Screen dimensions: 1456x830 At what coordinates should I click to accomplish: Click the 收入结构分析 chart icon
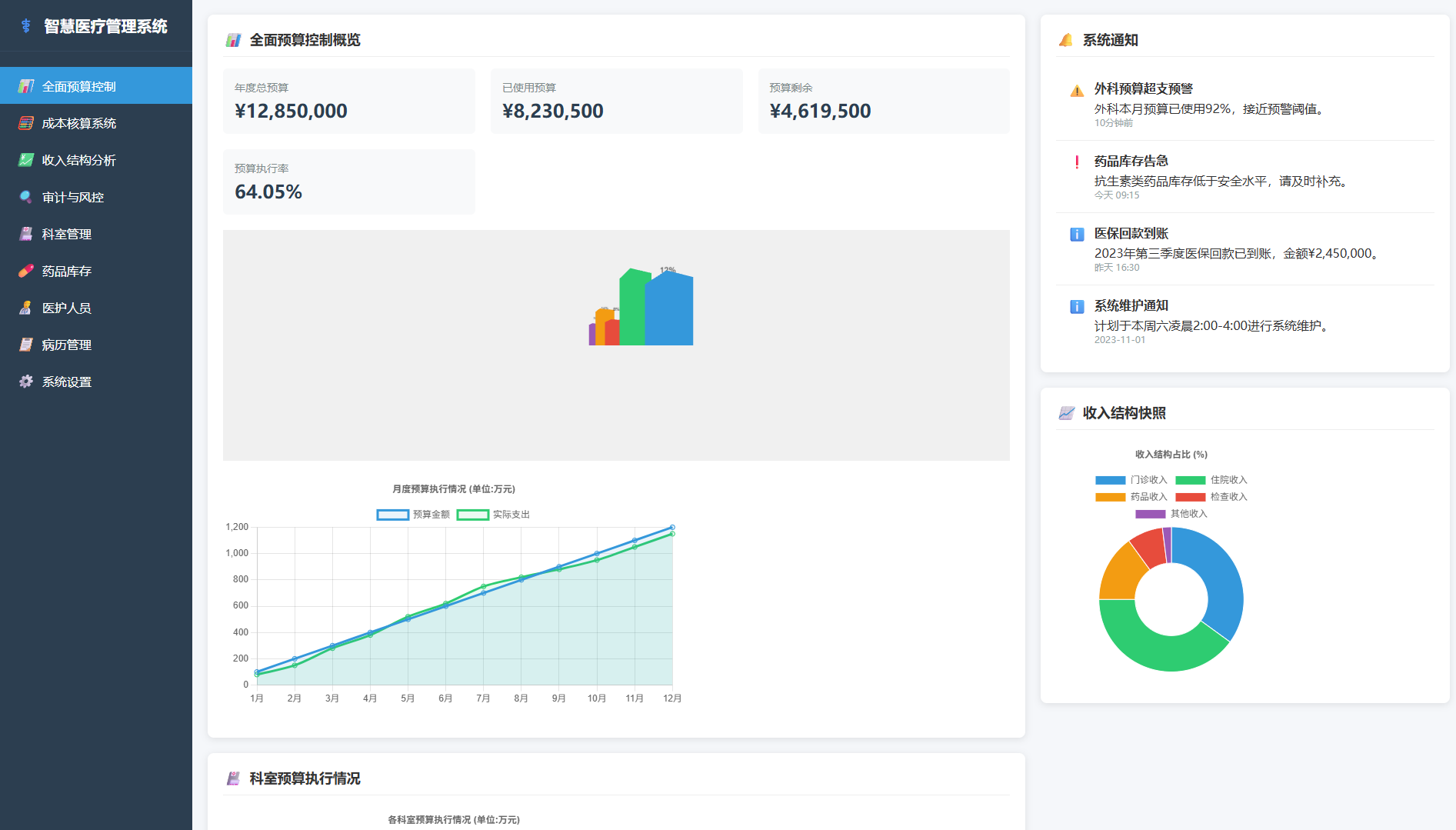(26, 160)
